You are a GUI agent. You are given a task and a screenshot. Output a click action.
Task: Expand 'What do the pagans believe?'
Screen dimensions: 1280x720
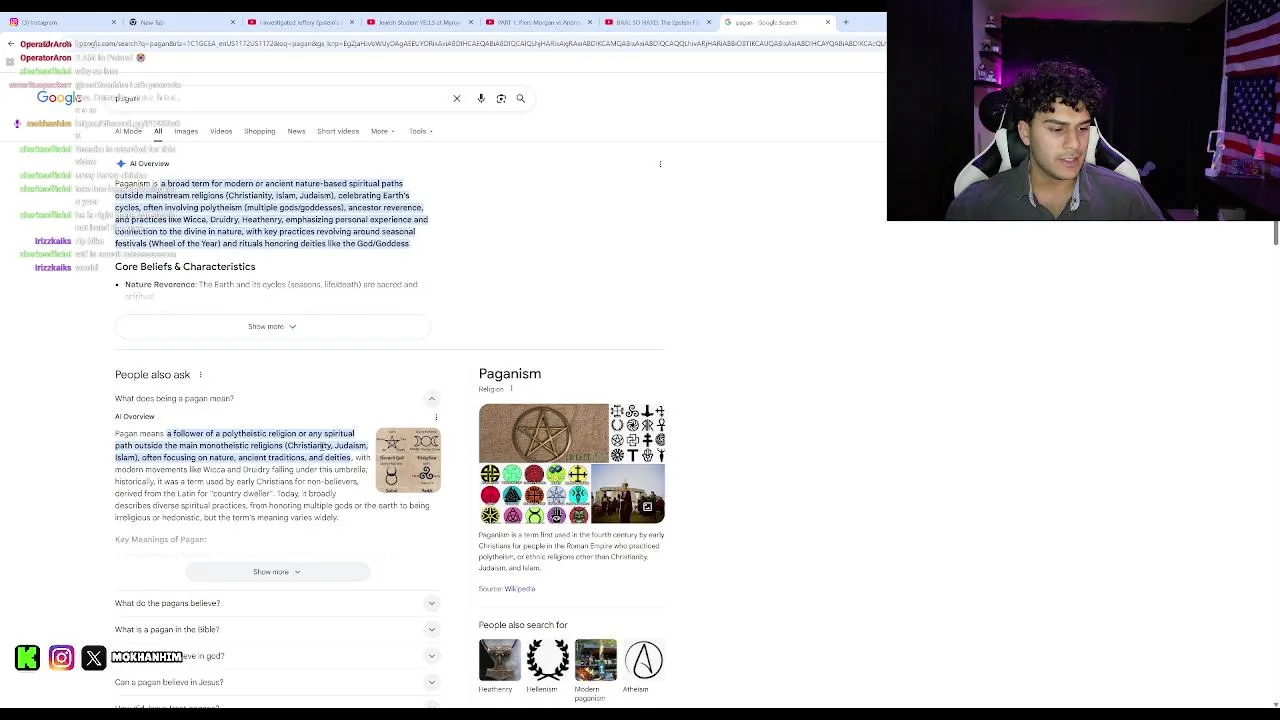point(277,604)
